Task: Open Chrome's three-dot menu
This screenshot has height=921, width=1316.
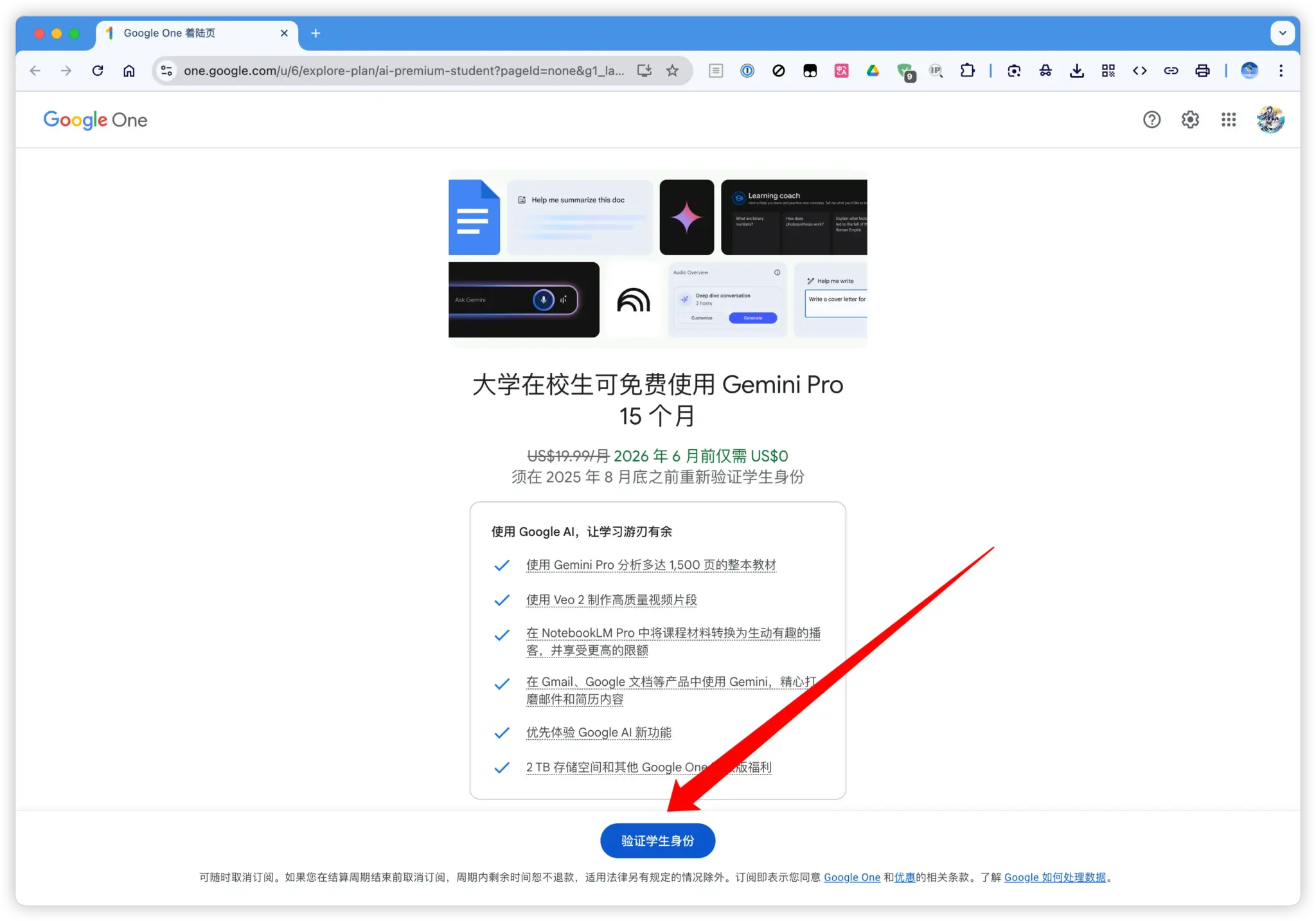Action: coord(1281,71)
